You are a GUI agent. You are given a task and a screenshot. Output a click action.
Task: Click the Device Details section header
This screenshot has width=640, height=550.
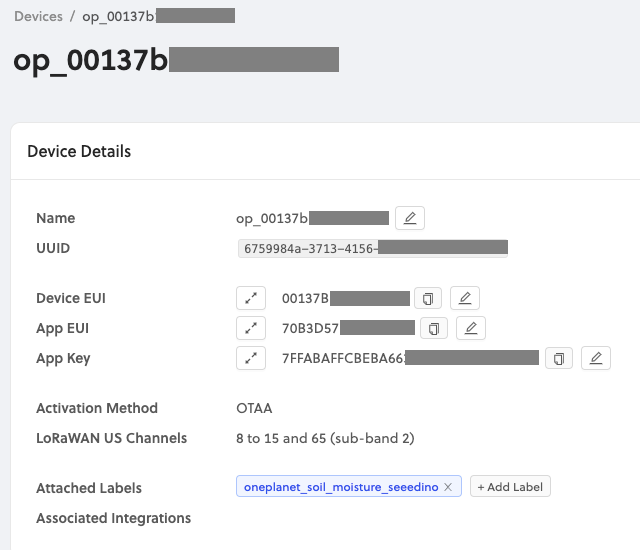click(x=79, y=152)
